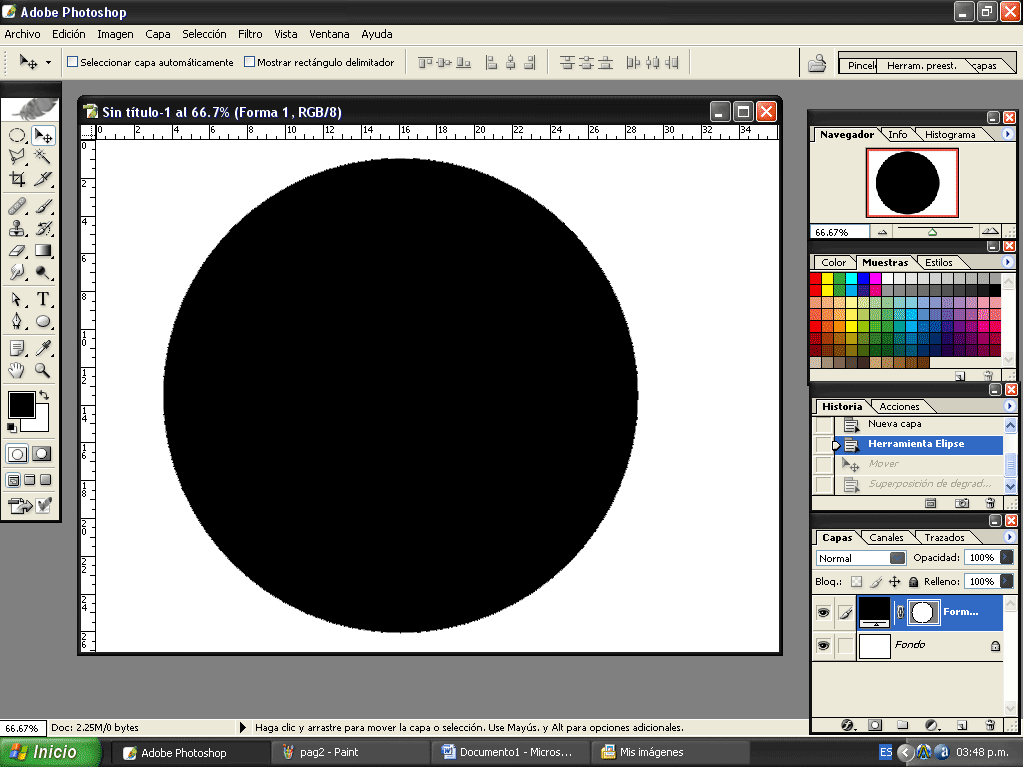Screen dimensions: 1024x768
Task: Hide the Fondo layer visibility
Action: point(823,645)
